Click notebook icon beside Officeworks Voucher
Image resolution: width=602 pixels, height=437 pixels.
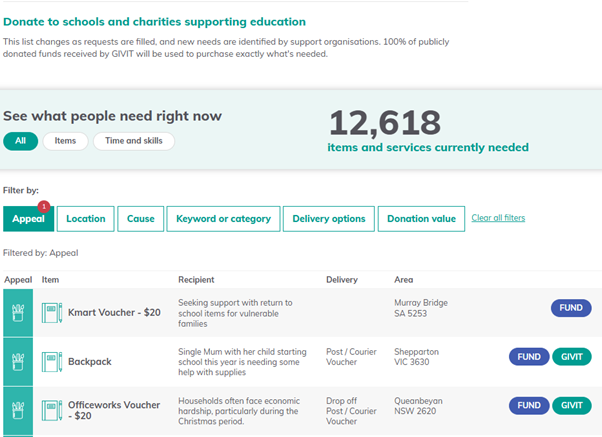click(x=52, y=411)
